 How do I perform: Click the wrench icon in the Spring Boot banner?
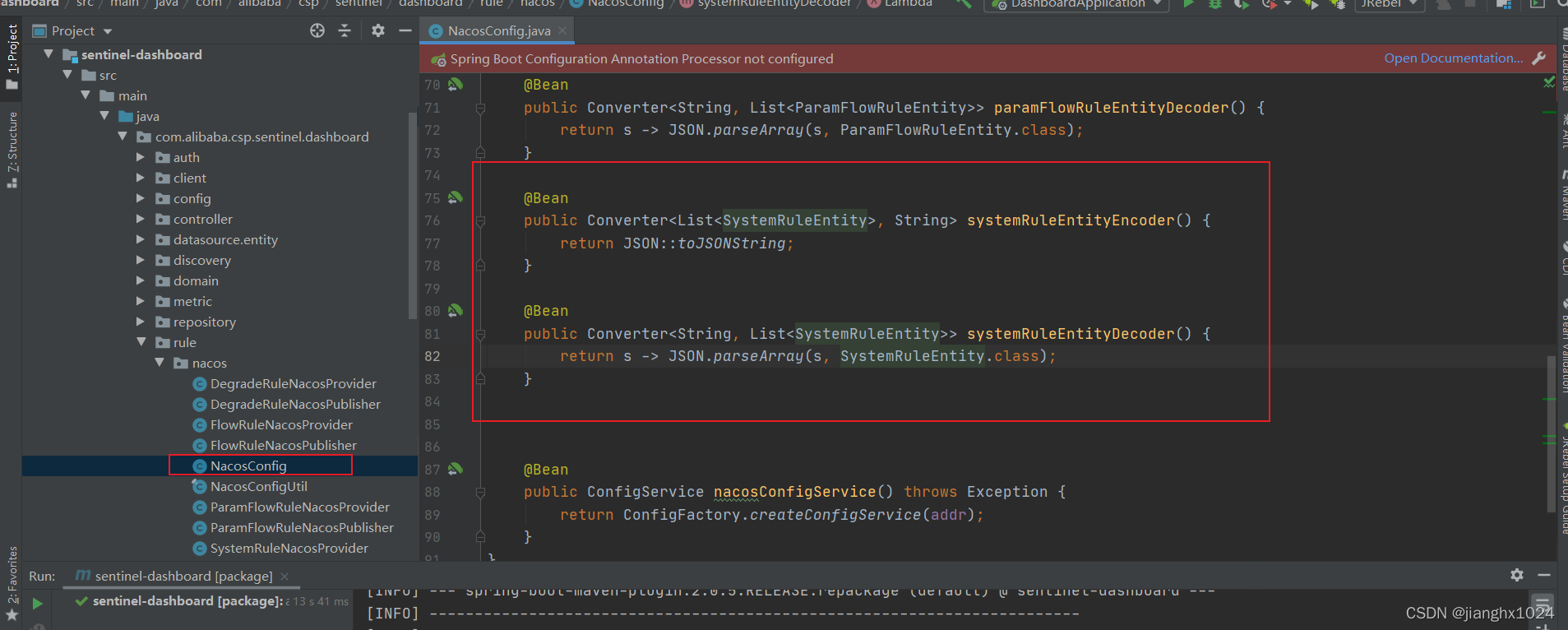(x=1539, y=58)
